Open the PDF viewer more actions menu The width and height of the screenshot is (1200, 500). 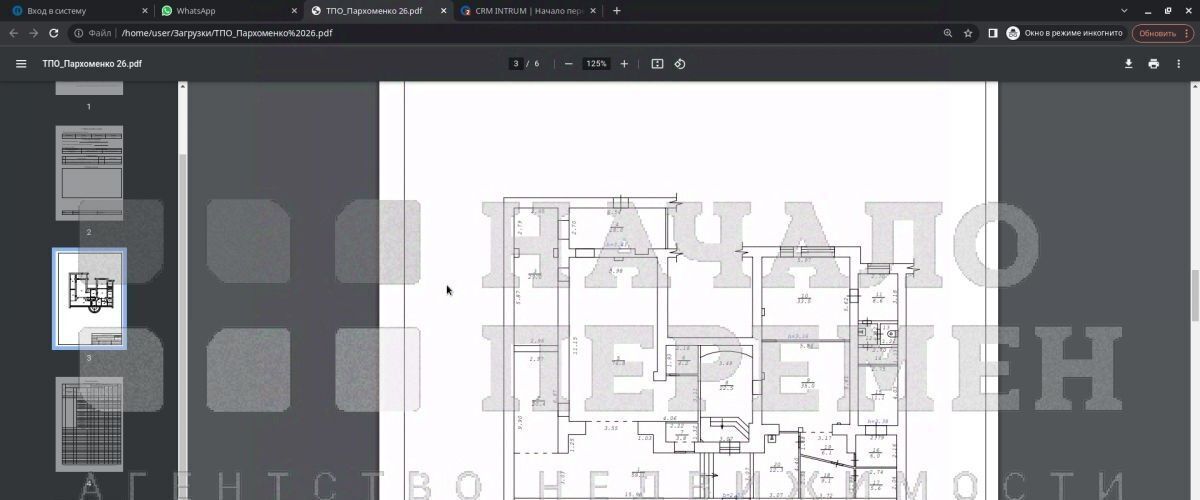tap(1179, 63)
